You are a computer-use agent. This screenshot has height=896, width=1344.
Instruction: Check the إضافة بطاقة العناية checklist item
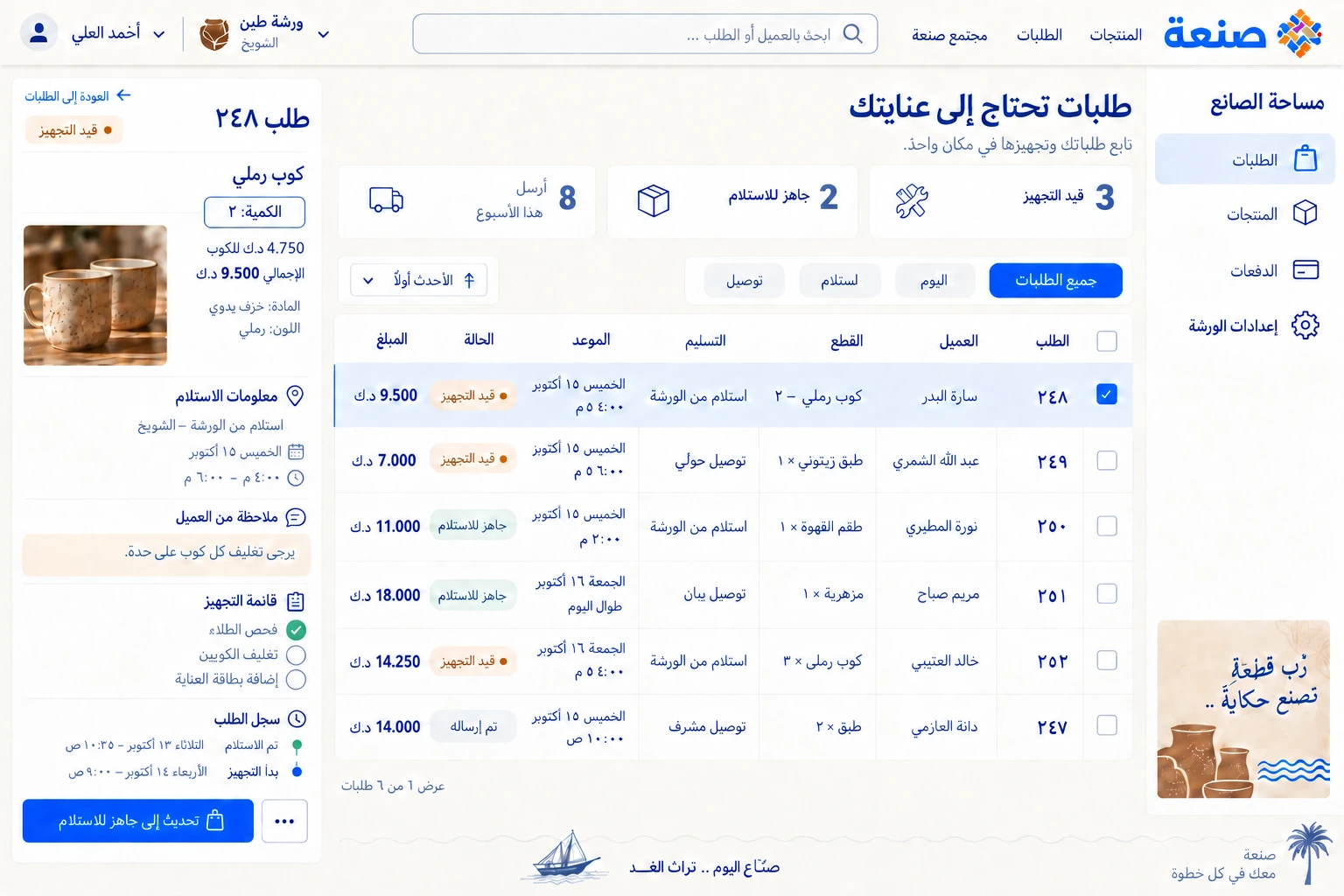click(297, 679)
